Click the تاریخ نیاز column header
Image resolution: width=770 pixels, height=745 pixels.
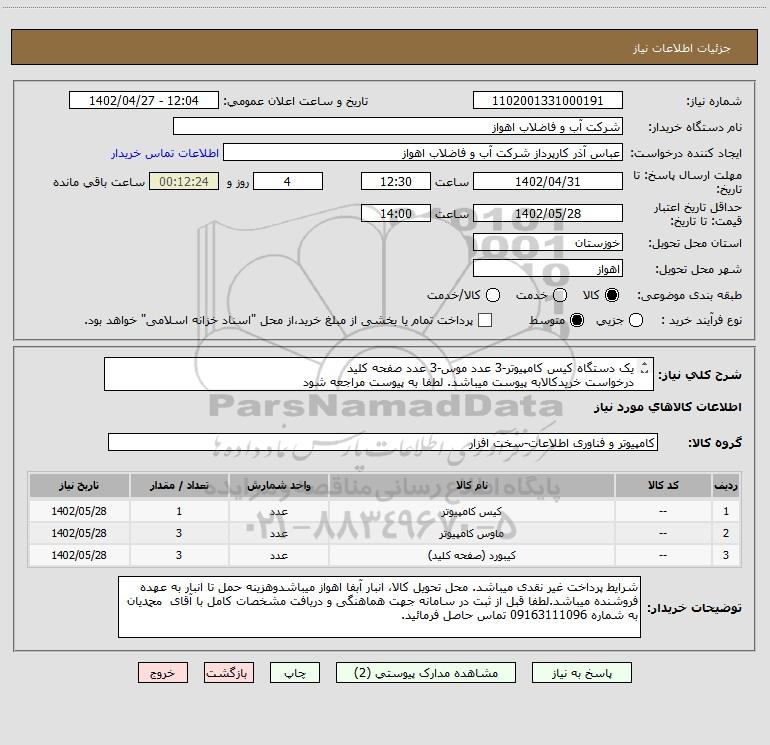pyautogui.click(x=79, y=486)
